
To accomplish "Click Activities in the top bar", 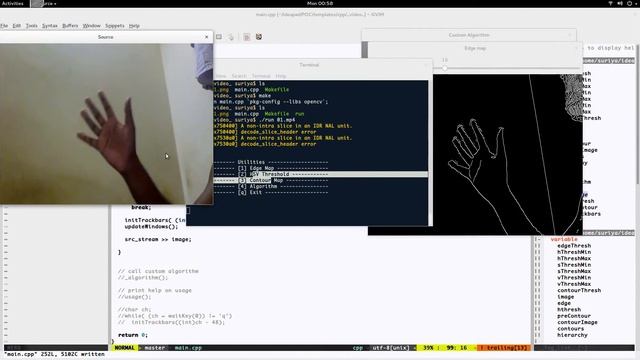I will point(13,3).
